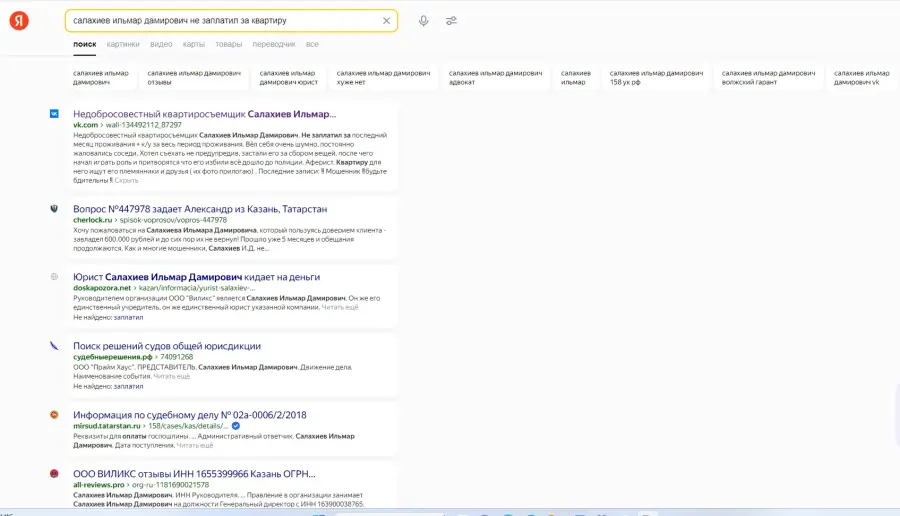
Task: Start voice search with microphone icon
Action: (423, 21)
